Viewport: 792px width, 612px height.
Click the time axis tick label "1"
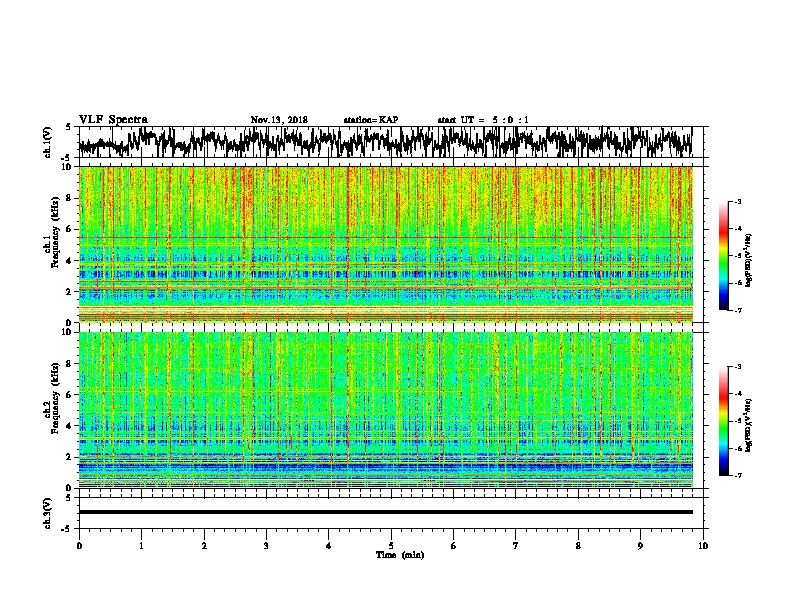141,545
